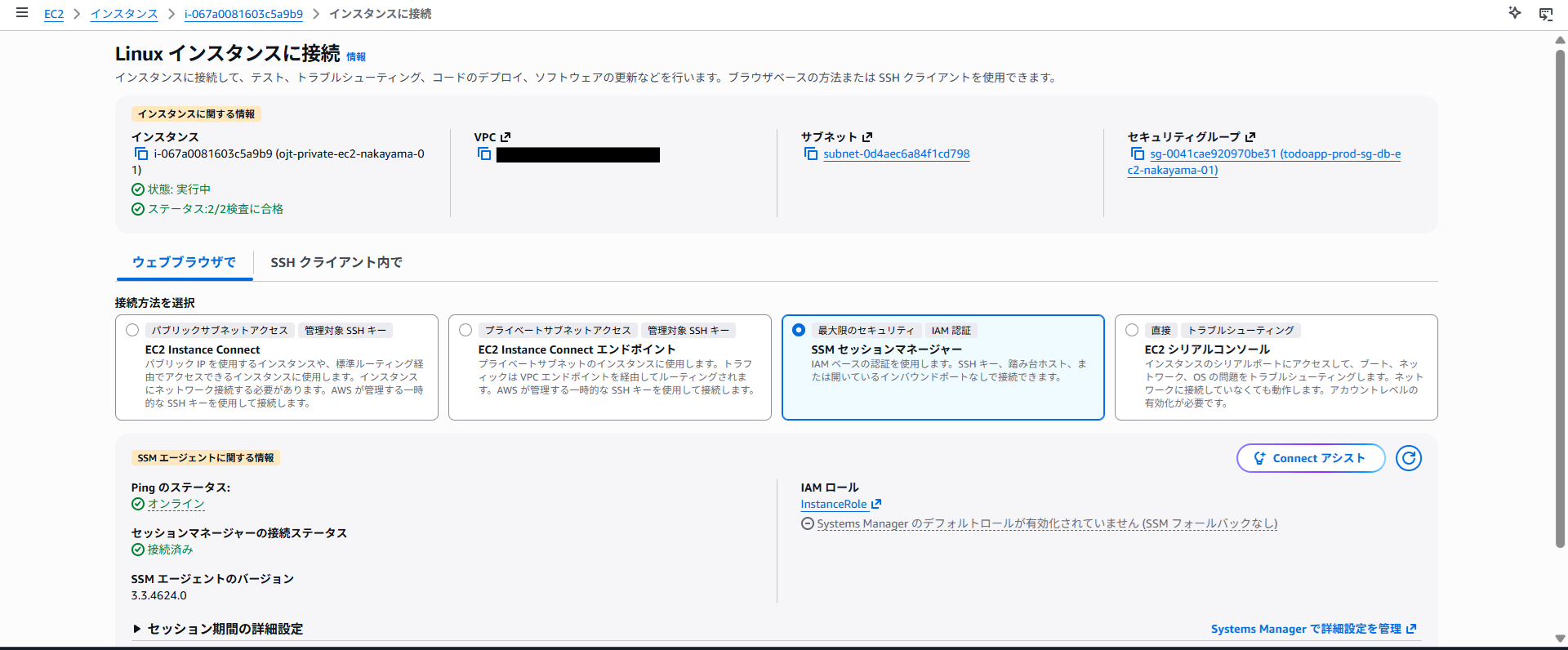Viewport: 1568px width, 650px height.
Task: Select the EC2 Instance Connect radio option
Action: click(132, 330)
